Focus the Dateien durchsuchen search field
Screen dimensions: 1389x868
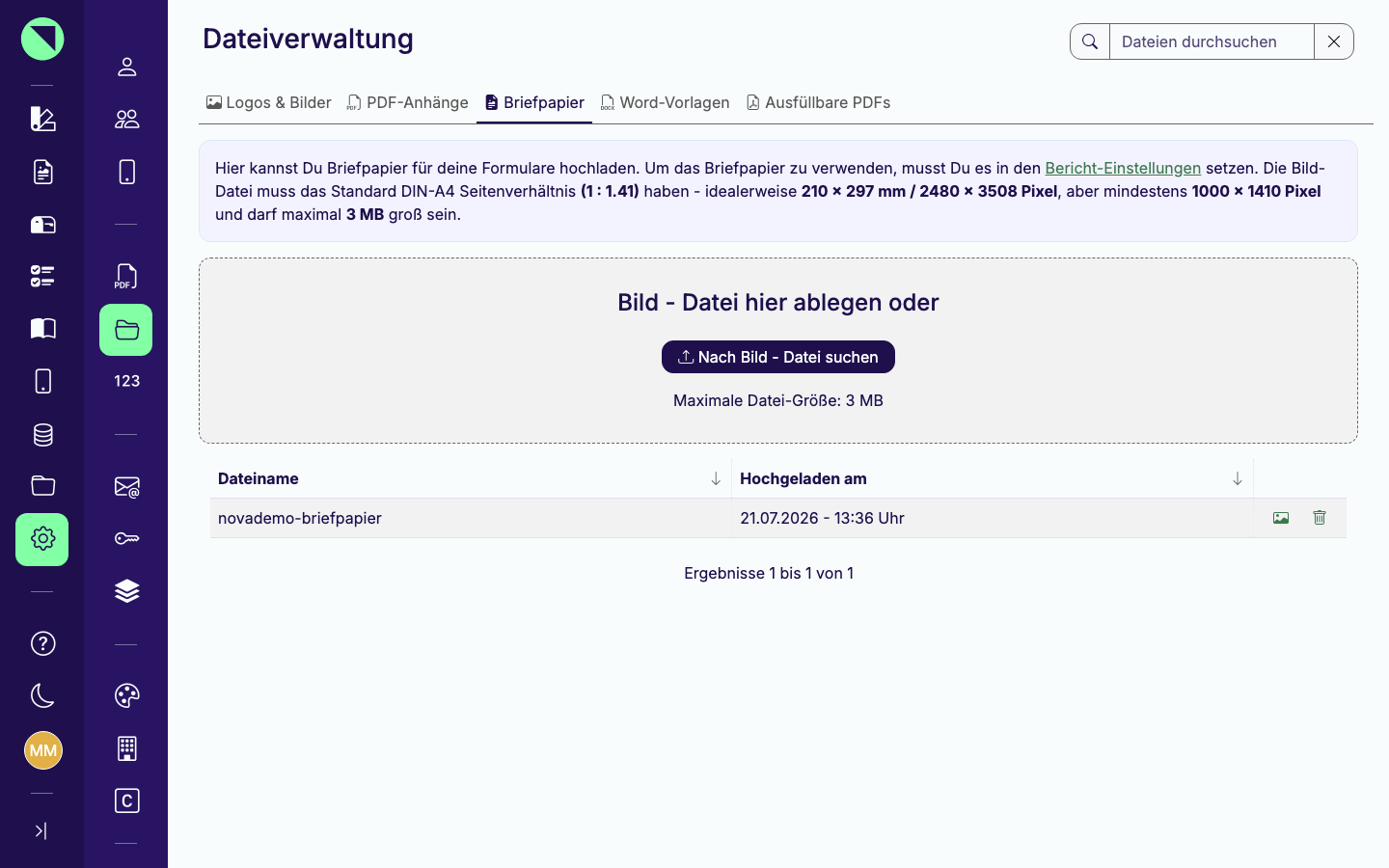pos(1212,41)
